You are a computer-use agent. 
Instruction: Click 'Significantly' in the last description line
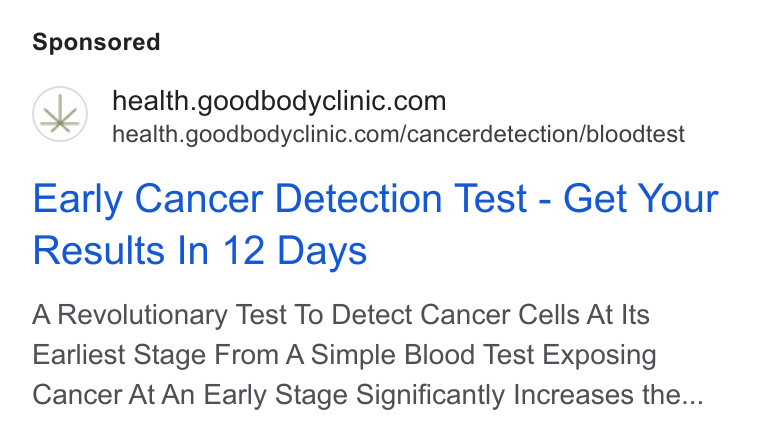pyautogui.click(x=430, y=394)
